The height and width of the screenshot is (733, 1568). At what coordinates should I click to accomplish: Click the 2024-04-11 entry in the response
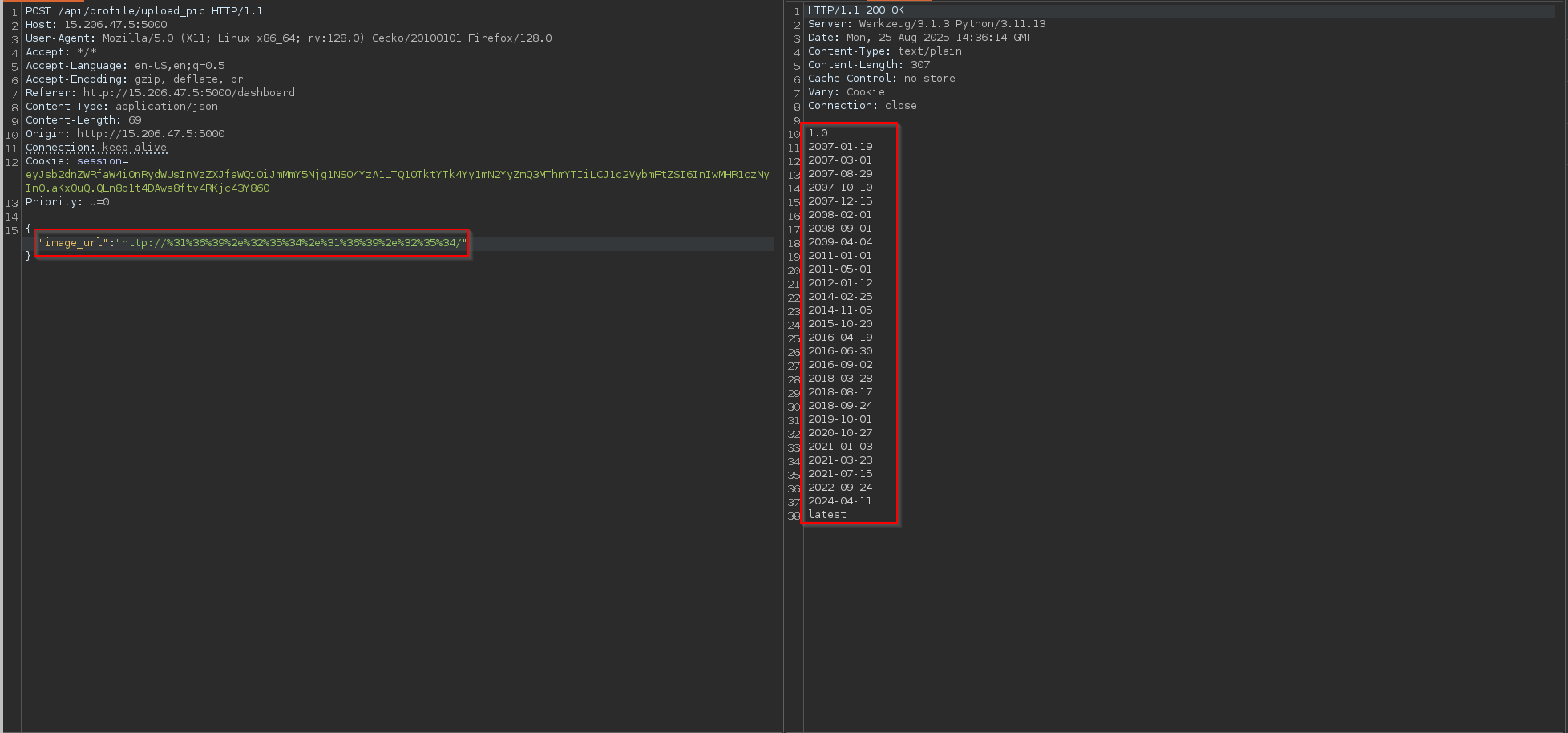pyautogui.click(x=840, y=501)
